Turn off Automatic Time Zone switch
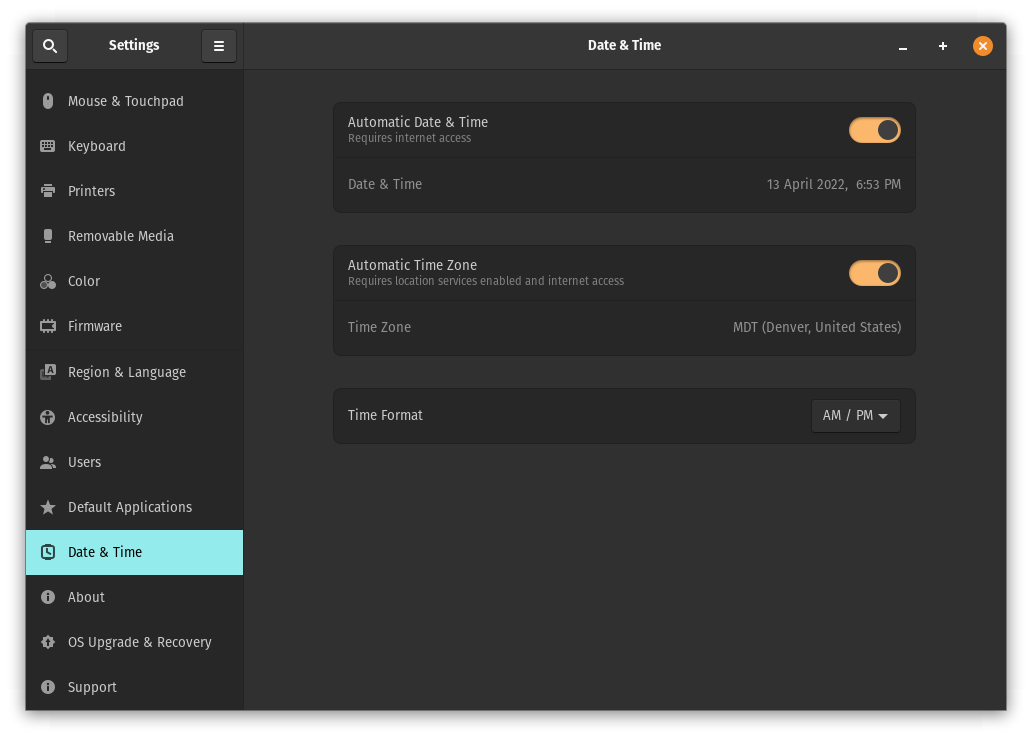Viewport: 1032px width, 739px height. click(875, 273)
